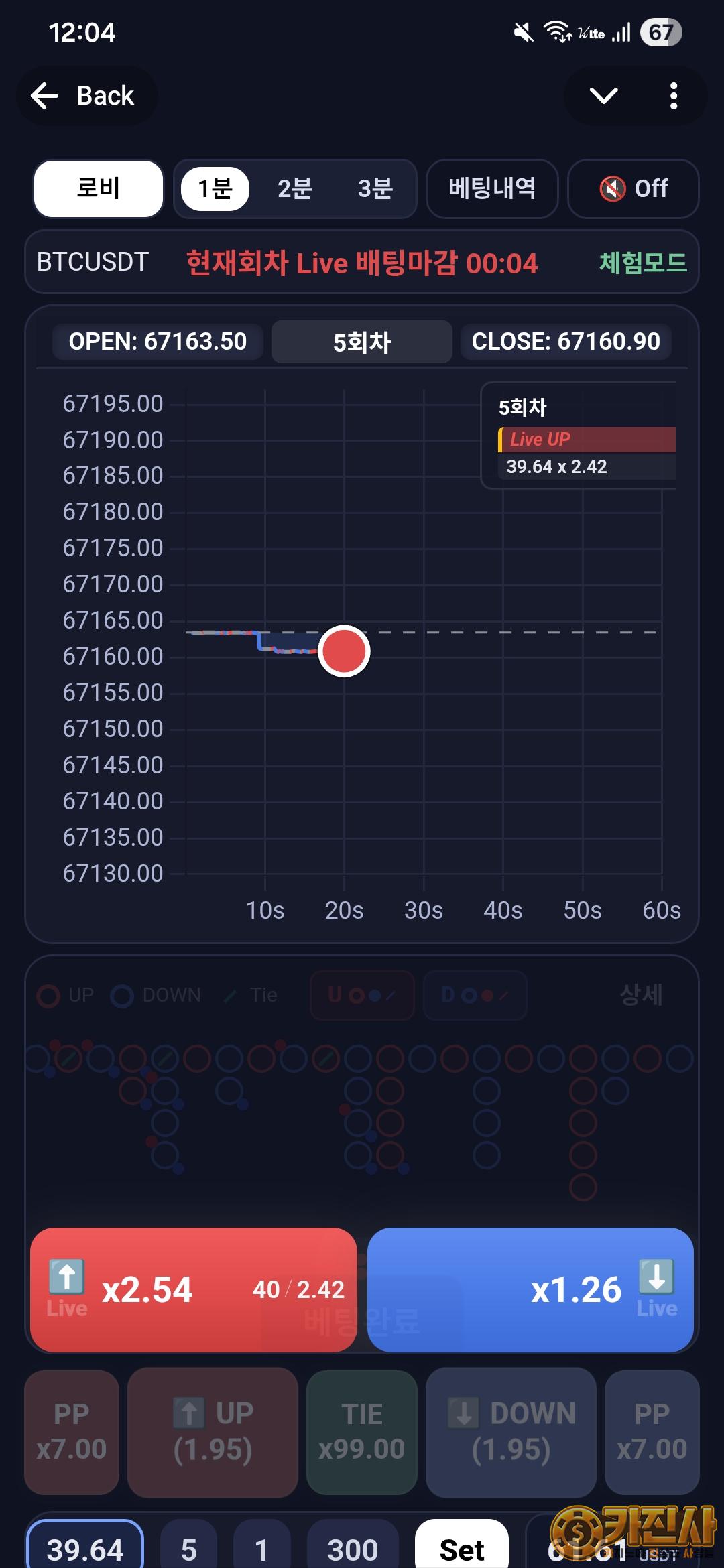Select the 1분 timeframe tab

pyautogui.click(x=215, y=189)
